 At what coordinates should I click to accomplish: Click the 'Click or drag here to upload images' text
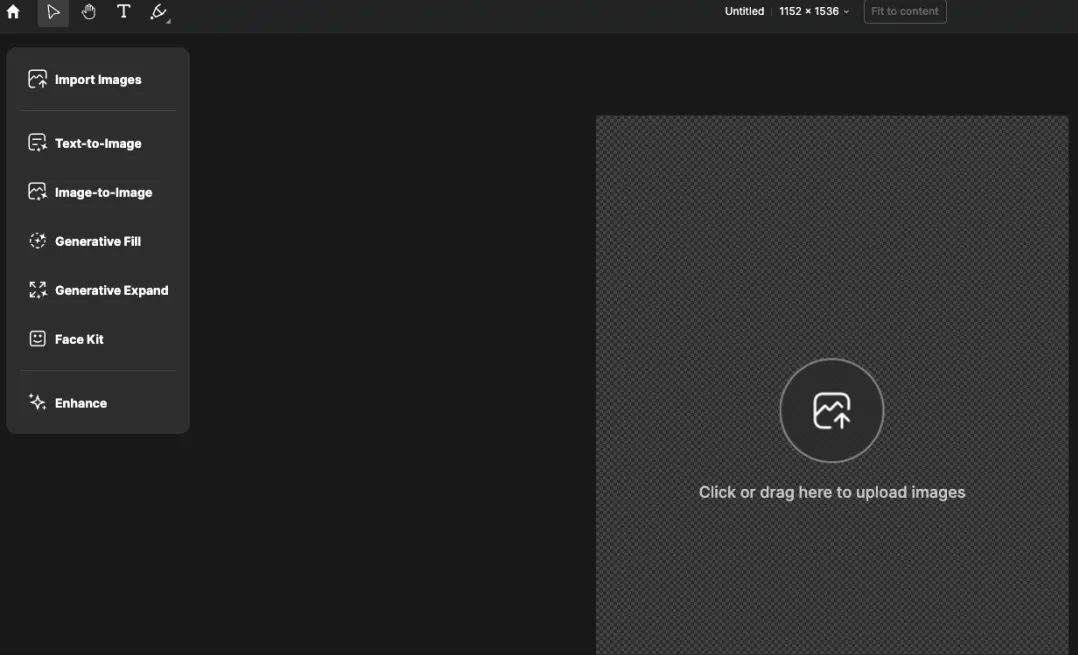pyautogui.click(x=831, y=492)
